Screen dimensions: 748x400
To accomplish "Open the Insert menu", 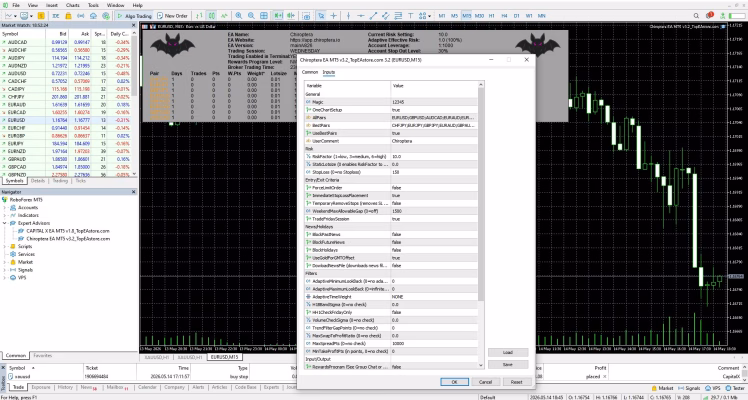I will [52, 5].
